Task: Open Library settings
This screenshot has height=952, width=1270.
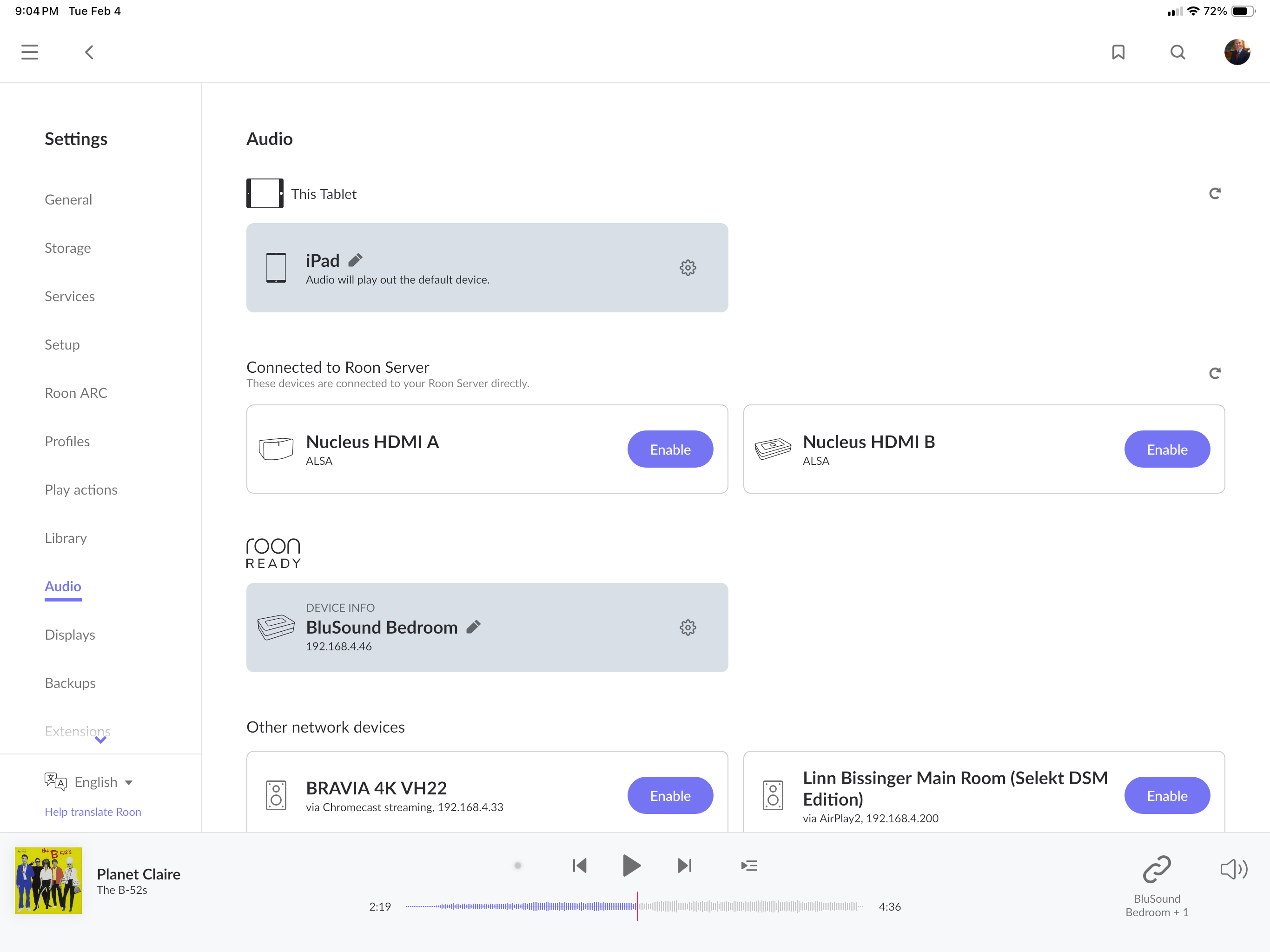Action: [66, 538]
